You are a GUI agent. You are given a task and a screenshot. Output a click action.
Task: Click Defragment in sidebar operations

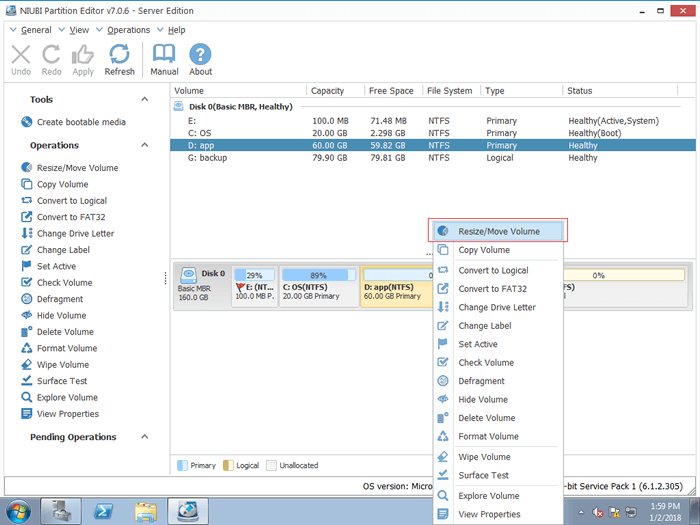pyautogui.click(x=52, y=299)
